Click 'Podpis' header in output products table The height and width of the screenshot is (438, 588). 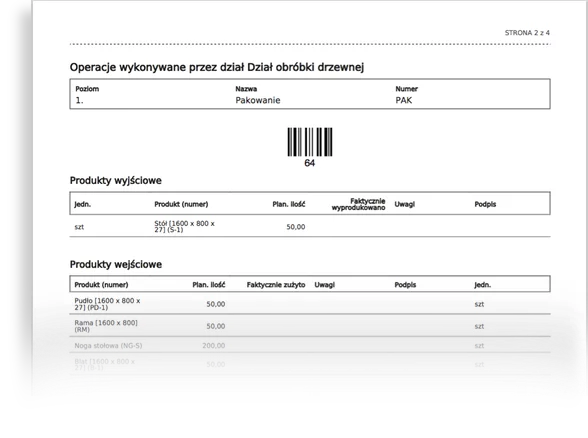click(485, 204)
